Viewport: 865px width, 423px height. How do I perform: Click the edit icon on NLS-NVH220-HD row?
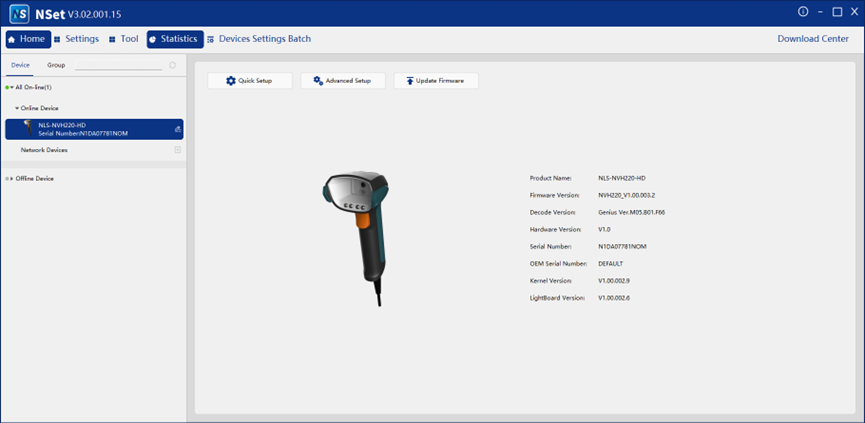click(x=178, y=129)
